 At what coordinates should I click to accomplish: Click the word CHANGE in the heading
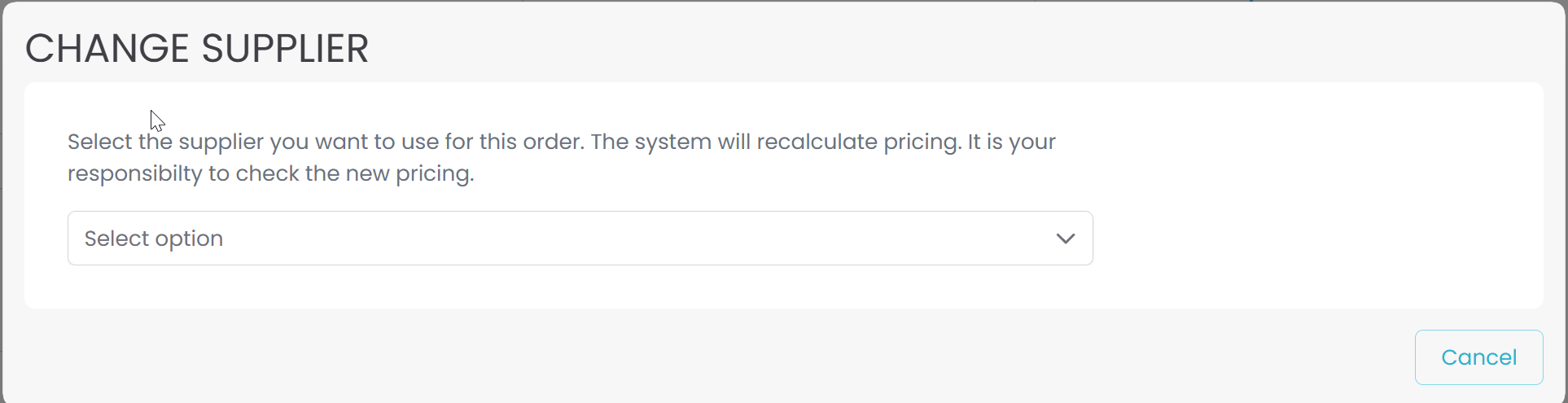pos(107,49)
